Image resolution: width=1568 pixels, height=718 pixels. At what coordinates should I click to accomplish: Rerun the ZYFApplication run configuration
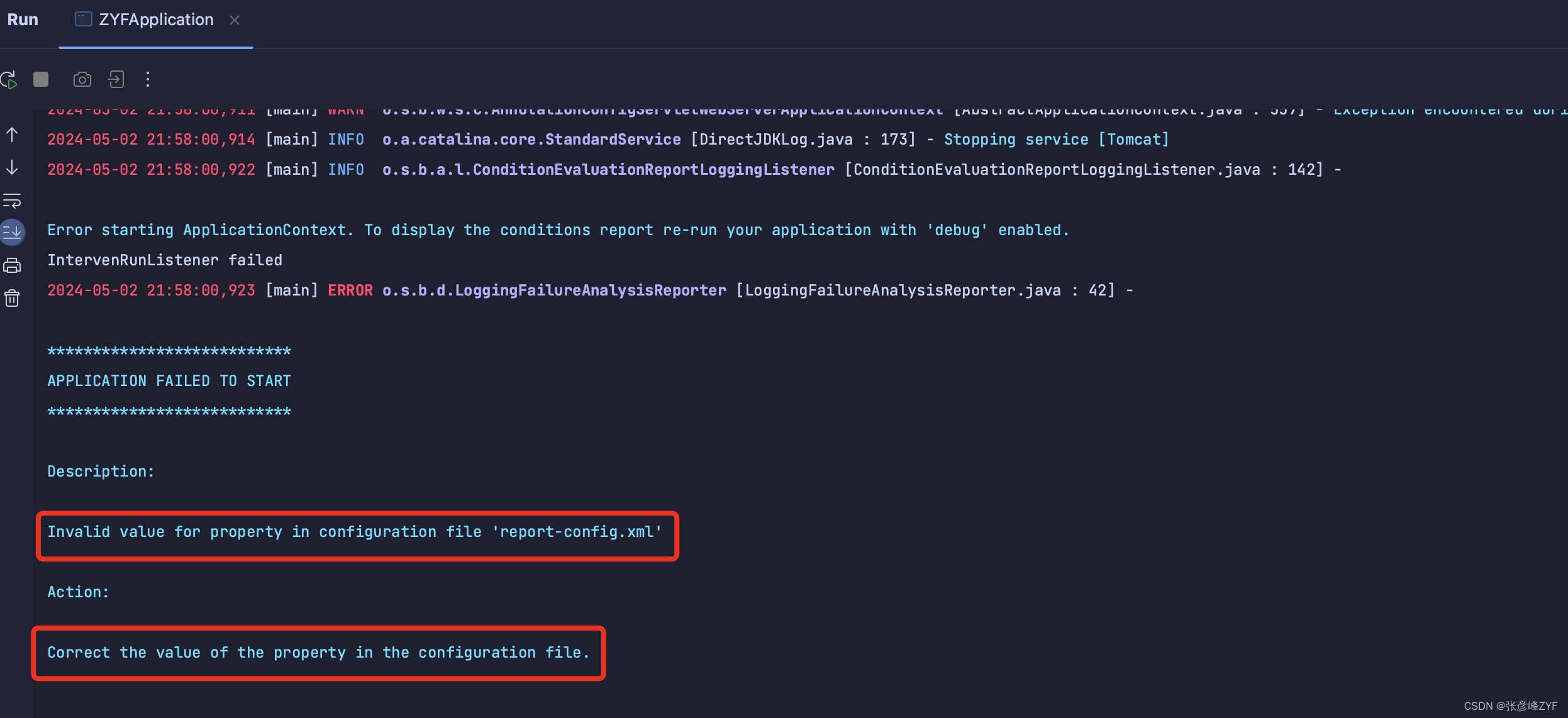point(9,79)
